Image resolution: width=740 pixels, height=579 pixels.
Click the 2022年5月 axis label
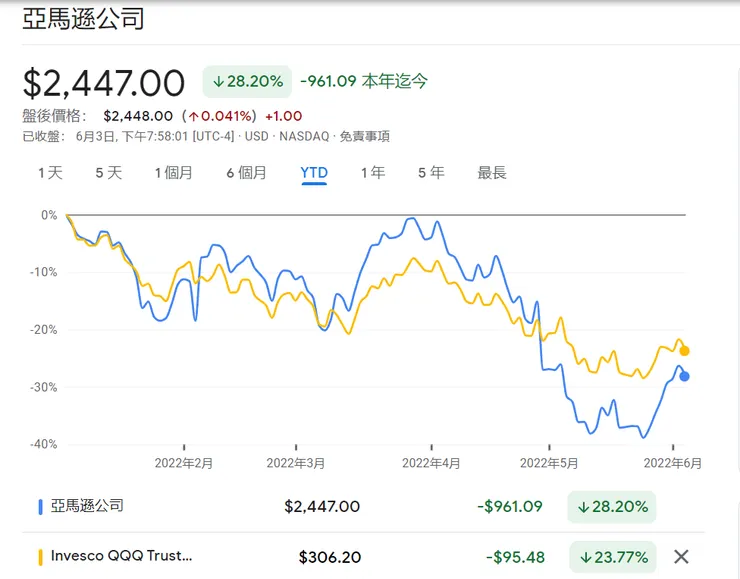pyautogui.click(x=549, y=463)
